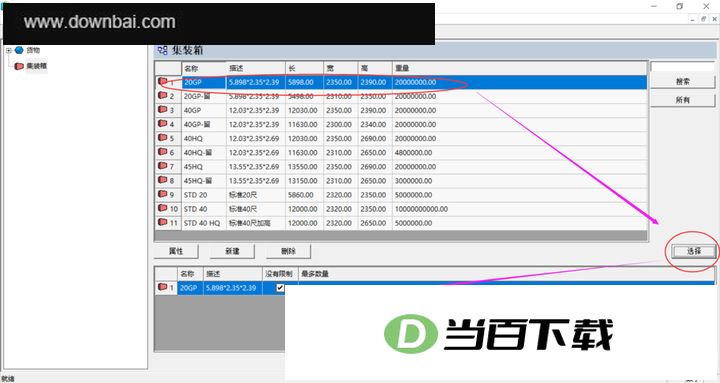This screenshot has width=720, height=383.
Task: Select the 集装箱 tree item
Action: [x=36, y=66]
